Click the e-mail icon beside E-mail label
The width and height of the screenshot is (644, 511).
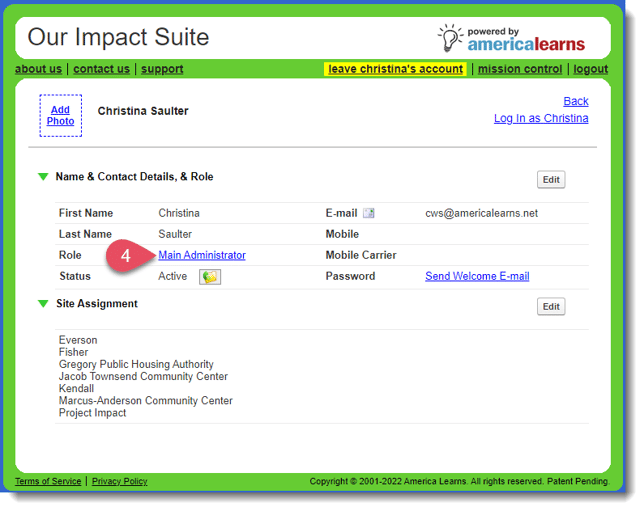[x=368, y=213]
